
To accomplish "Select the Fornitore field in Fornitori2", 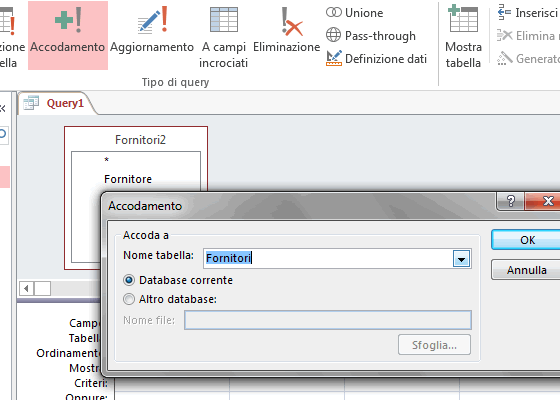I will (128, 179).
